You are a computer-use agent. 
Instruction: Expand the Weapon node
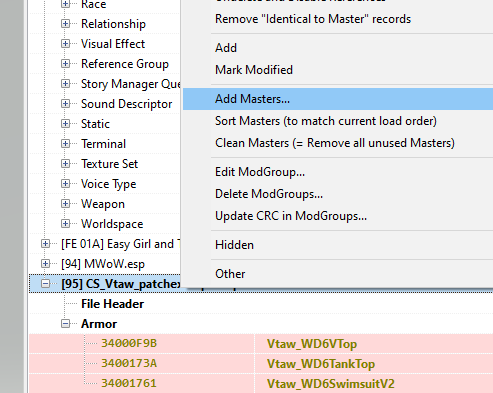click(x=66, y=204)
